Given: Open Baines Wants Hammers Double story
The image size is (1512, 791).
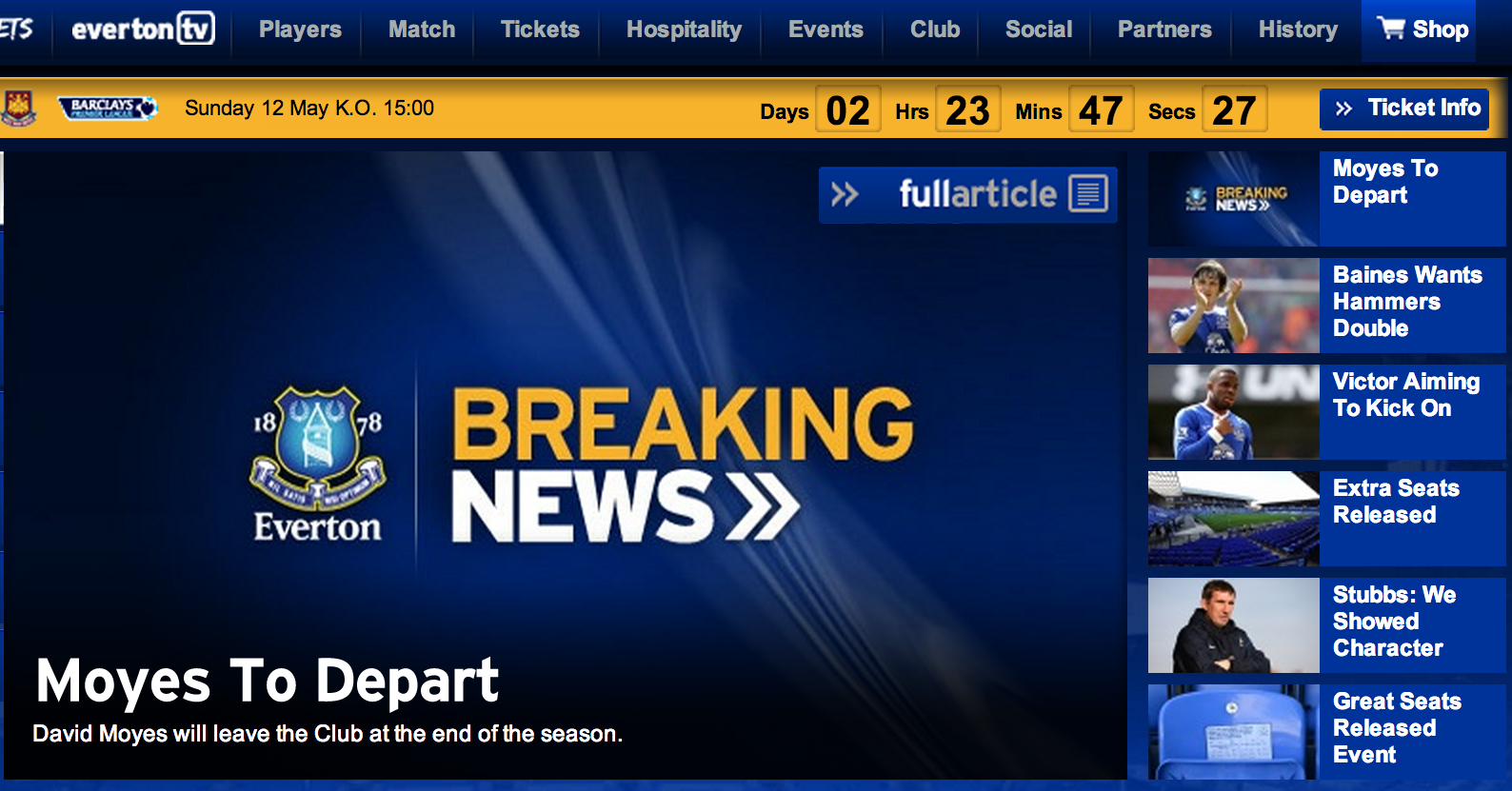Looking at the screenshot, I should [1407, 302].
